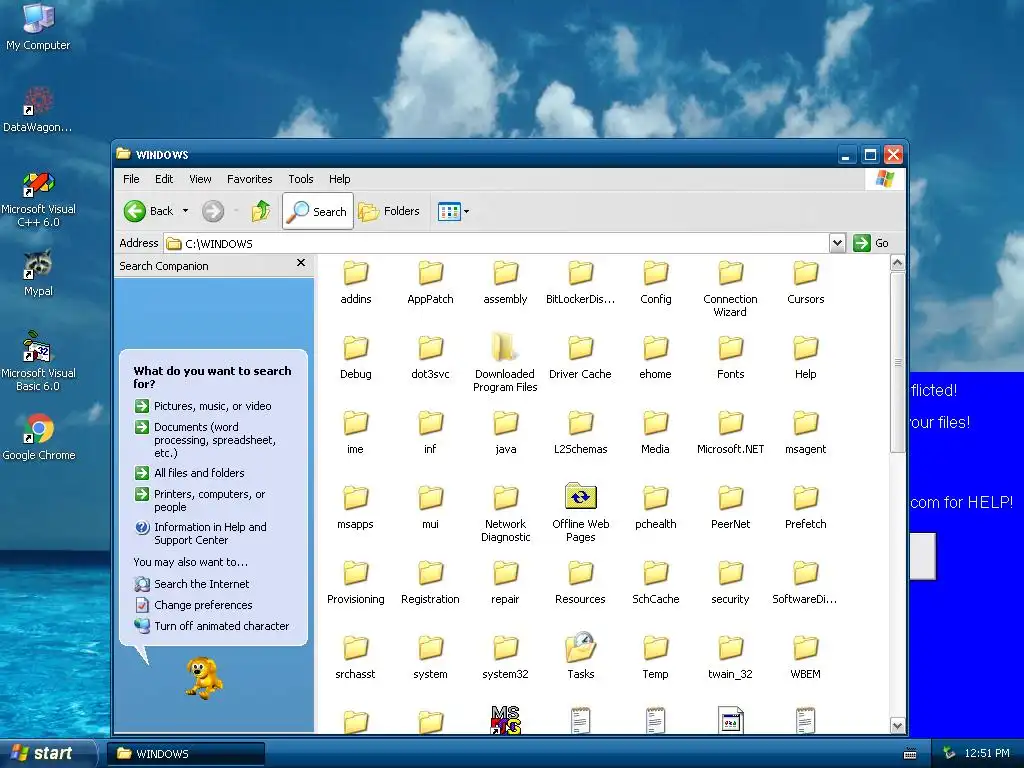Viewport: 1024px width, 768px height.
Task: Open the Edit menu
Action: point(164,179)
